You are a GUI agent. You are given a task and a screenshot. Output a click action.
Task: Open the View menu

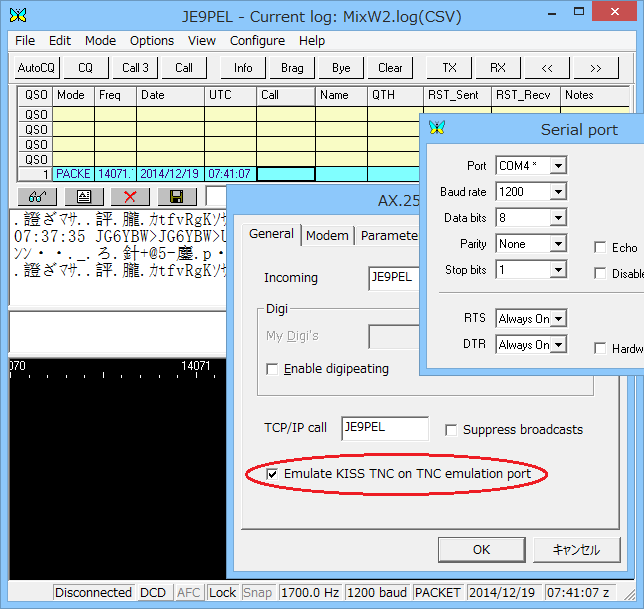(202, 41)
